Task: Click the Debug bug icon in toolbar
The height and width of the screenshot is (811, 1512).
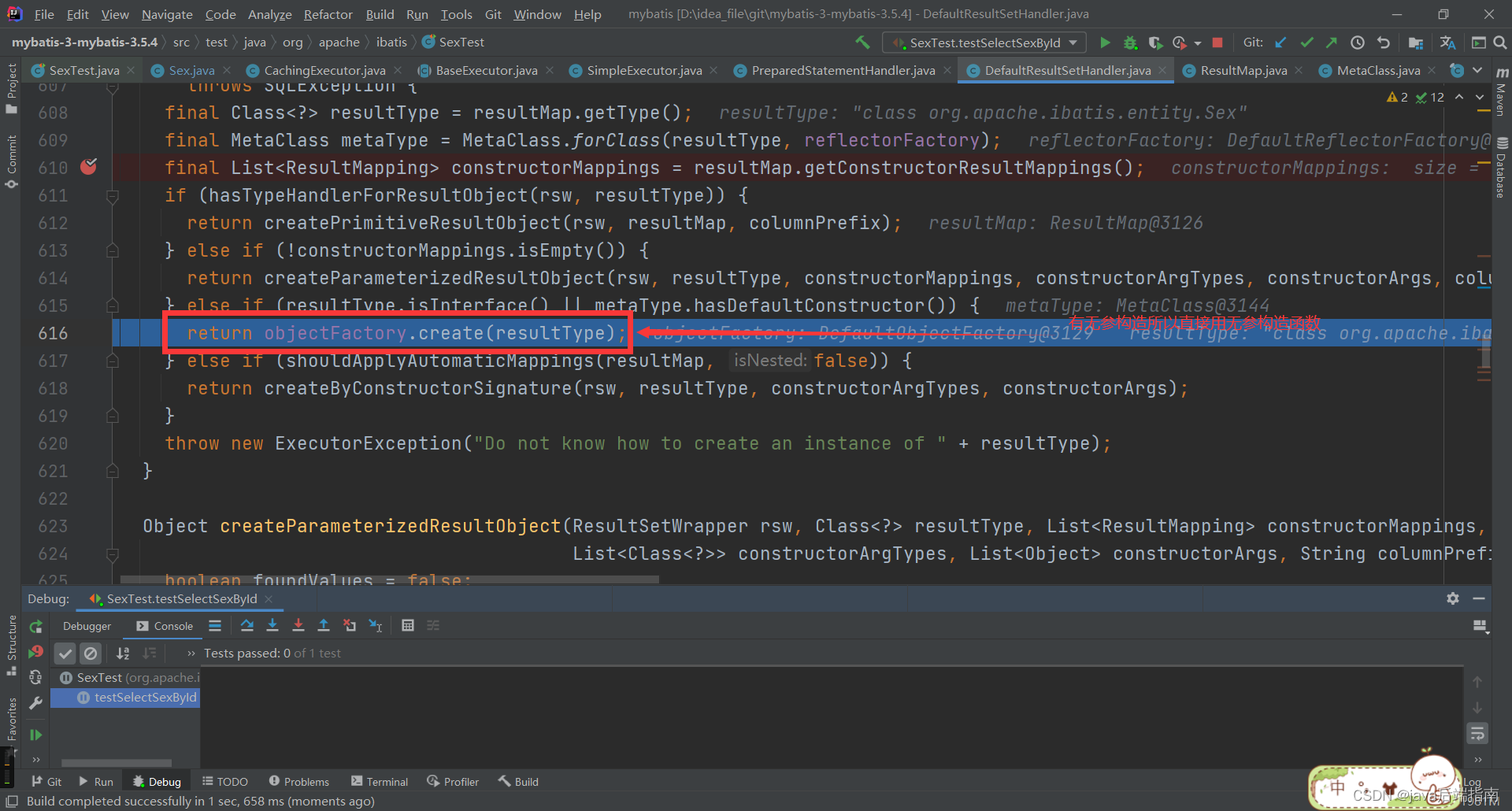Action: click(1130, 43)
